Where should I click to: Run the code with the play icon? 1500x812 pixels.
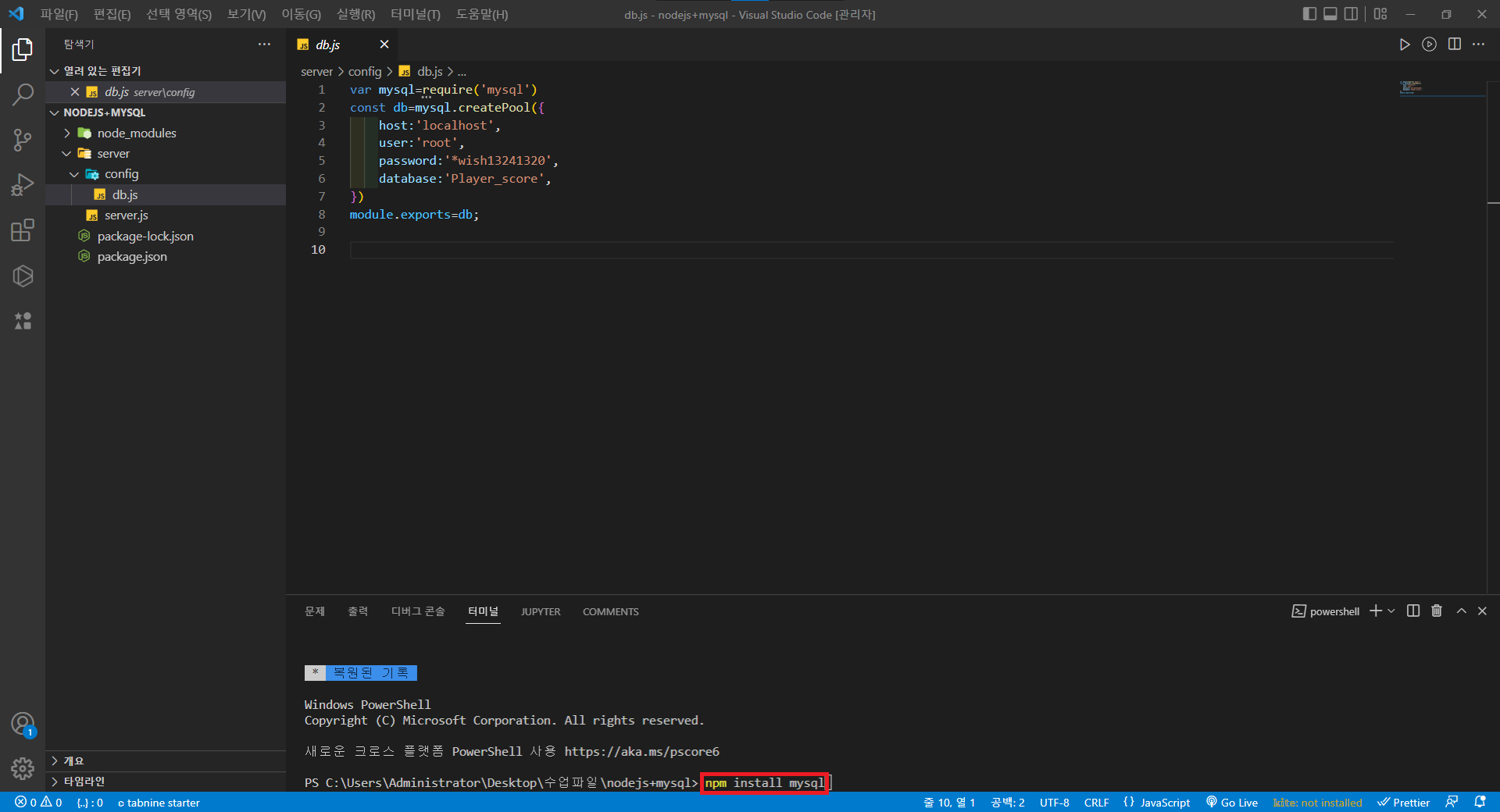click(1404, 45)
